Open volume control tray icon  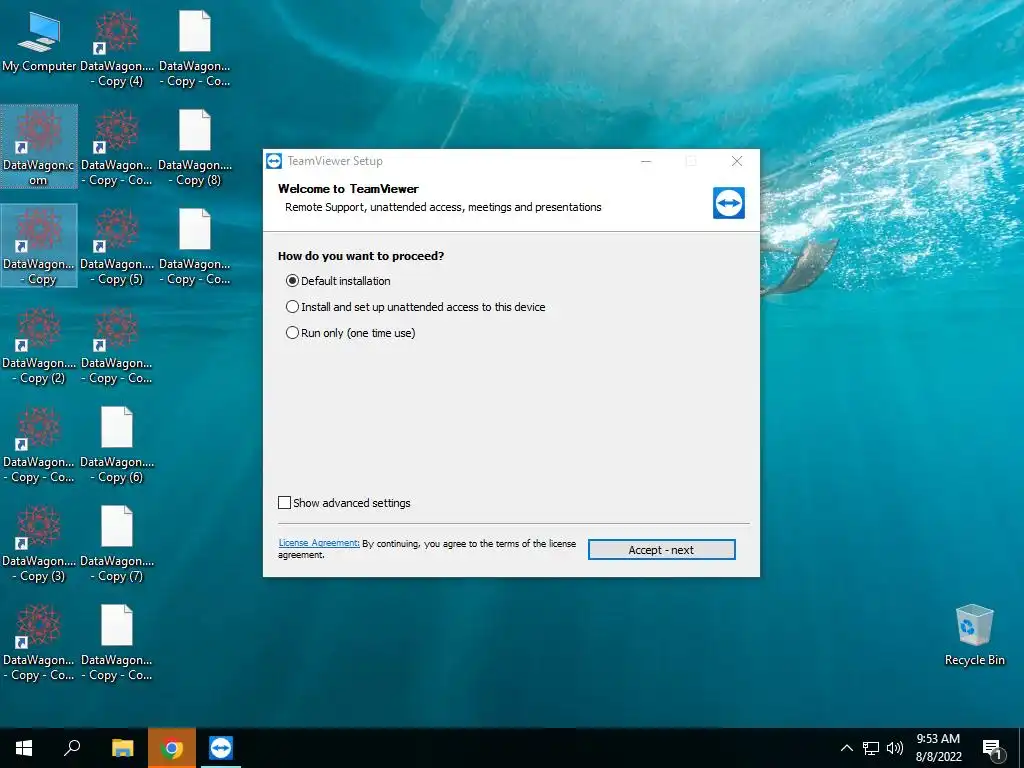pos(895,748)
